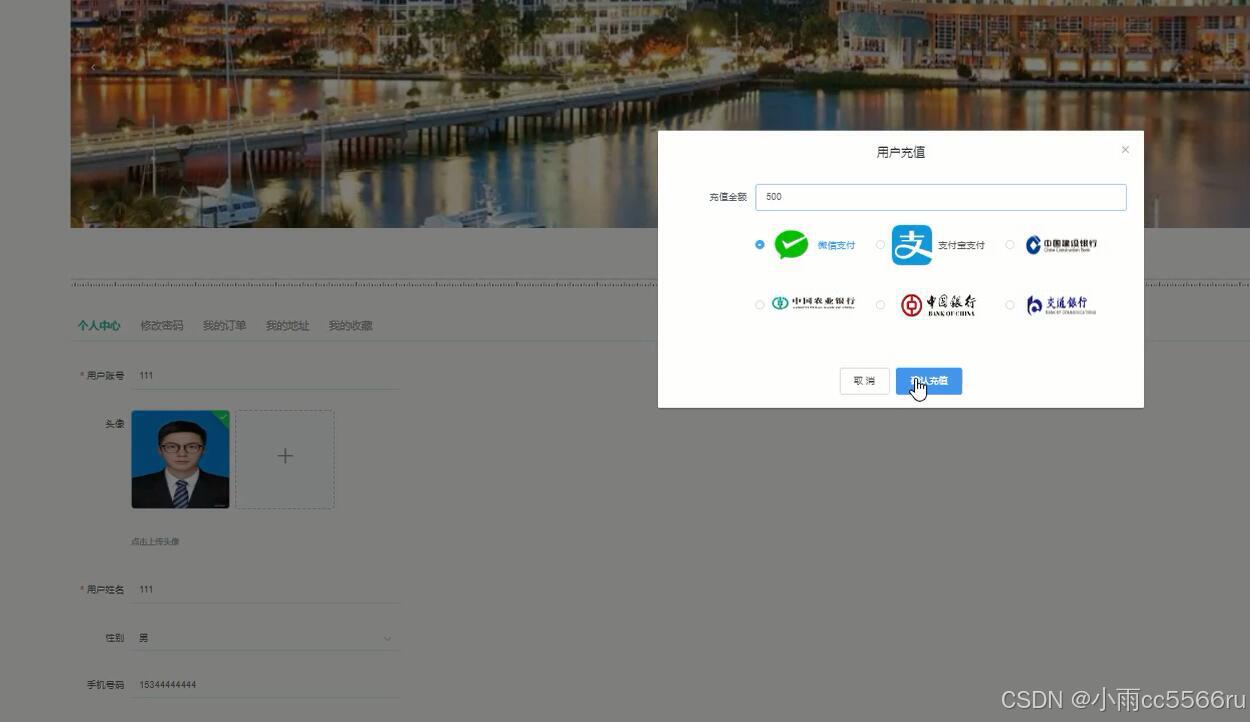1250x722 pixels.
Task: Click the Agricultural Bank of China logo
Action: (813, 304)
